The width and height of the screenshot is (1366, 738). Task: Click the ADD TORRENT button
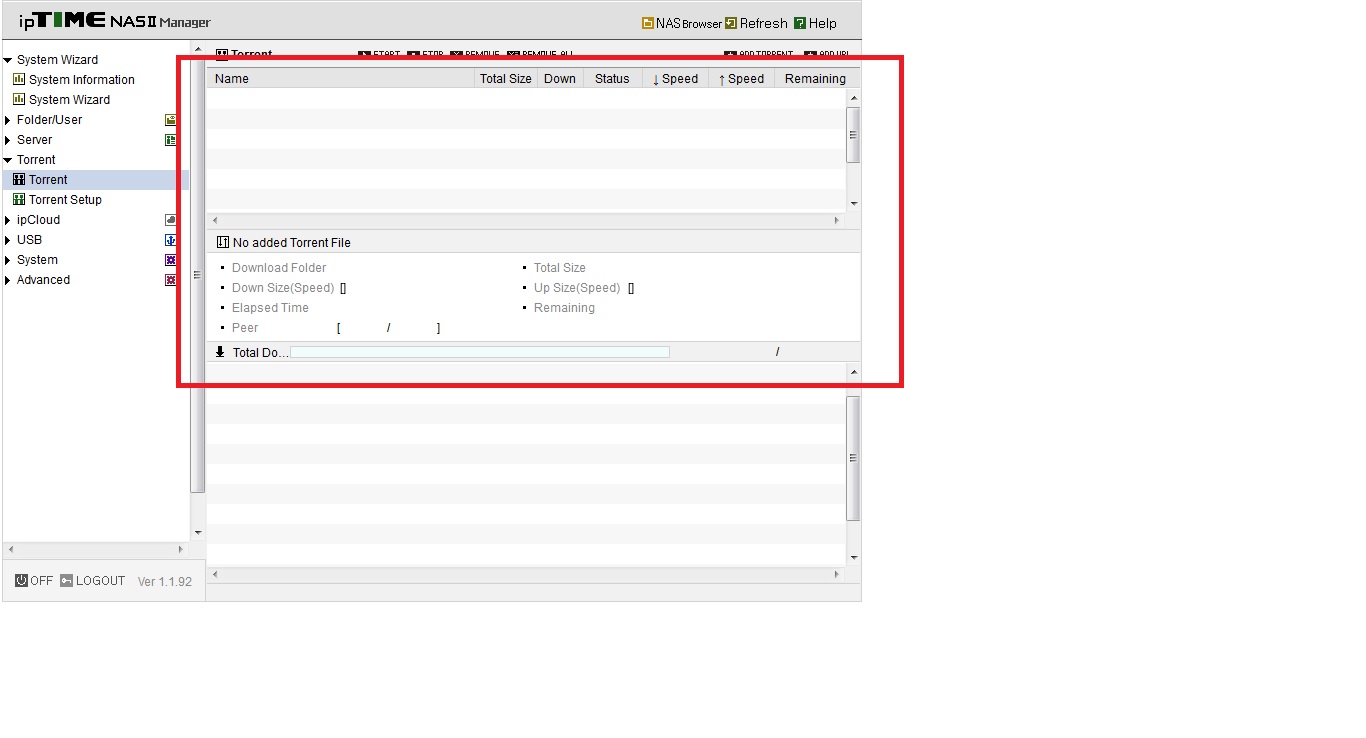click(x=759, y=54)
